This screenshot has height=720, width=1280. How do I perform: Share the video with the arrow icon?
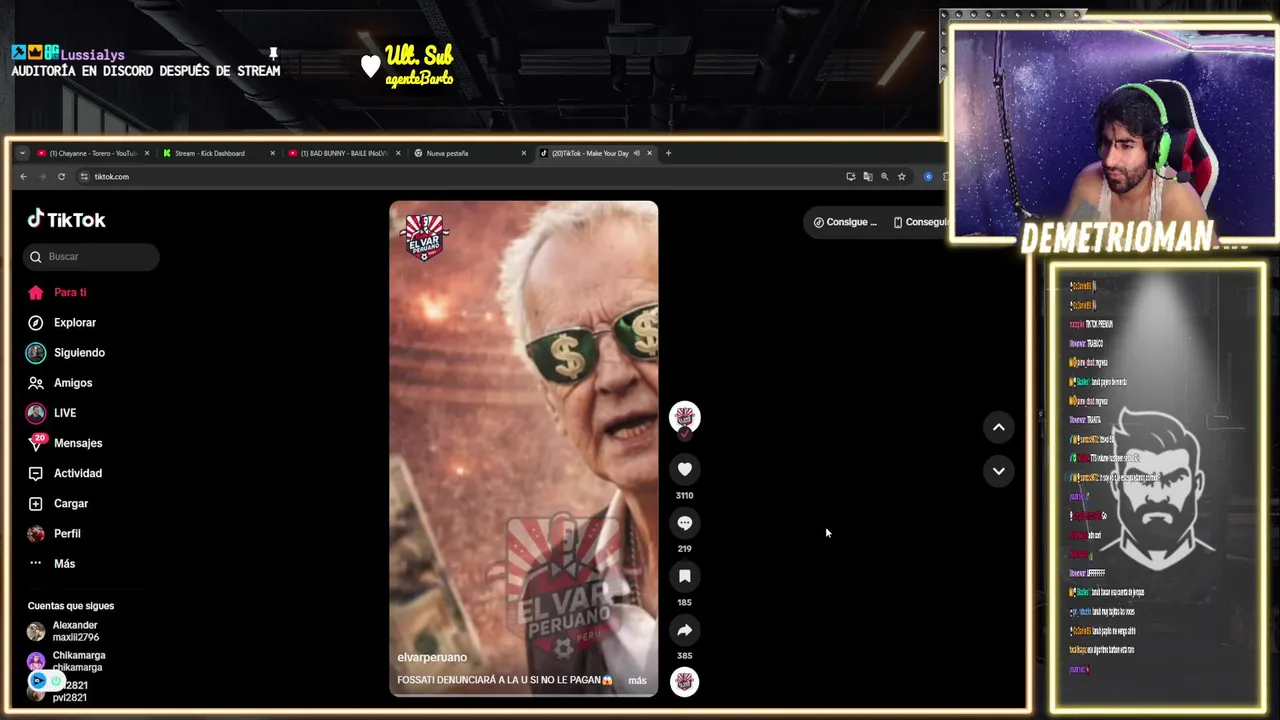pyautogui.click(x=684, y=630)
